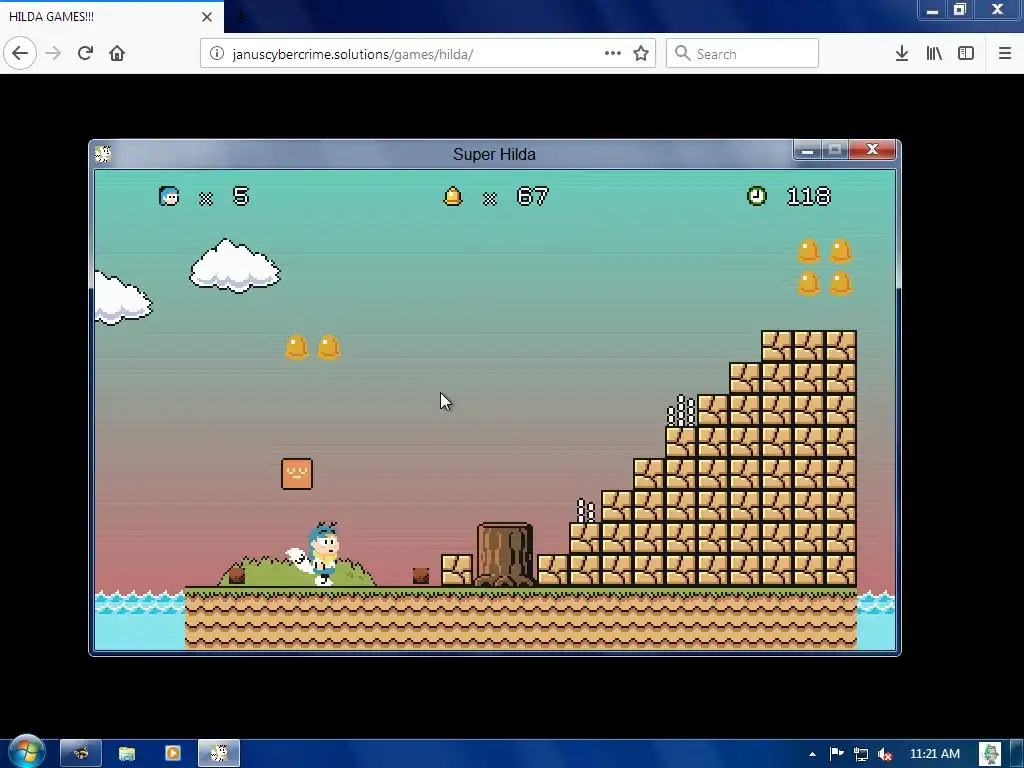Click the right floating golden bell in the pair

click(x=329, y=347)
